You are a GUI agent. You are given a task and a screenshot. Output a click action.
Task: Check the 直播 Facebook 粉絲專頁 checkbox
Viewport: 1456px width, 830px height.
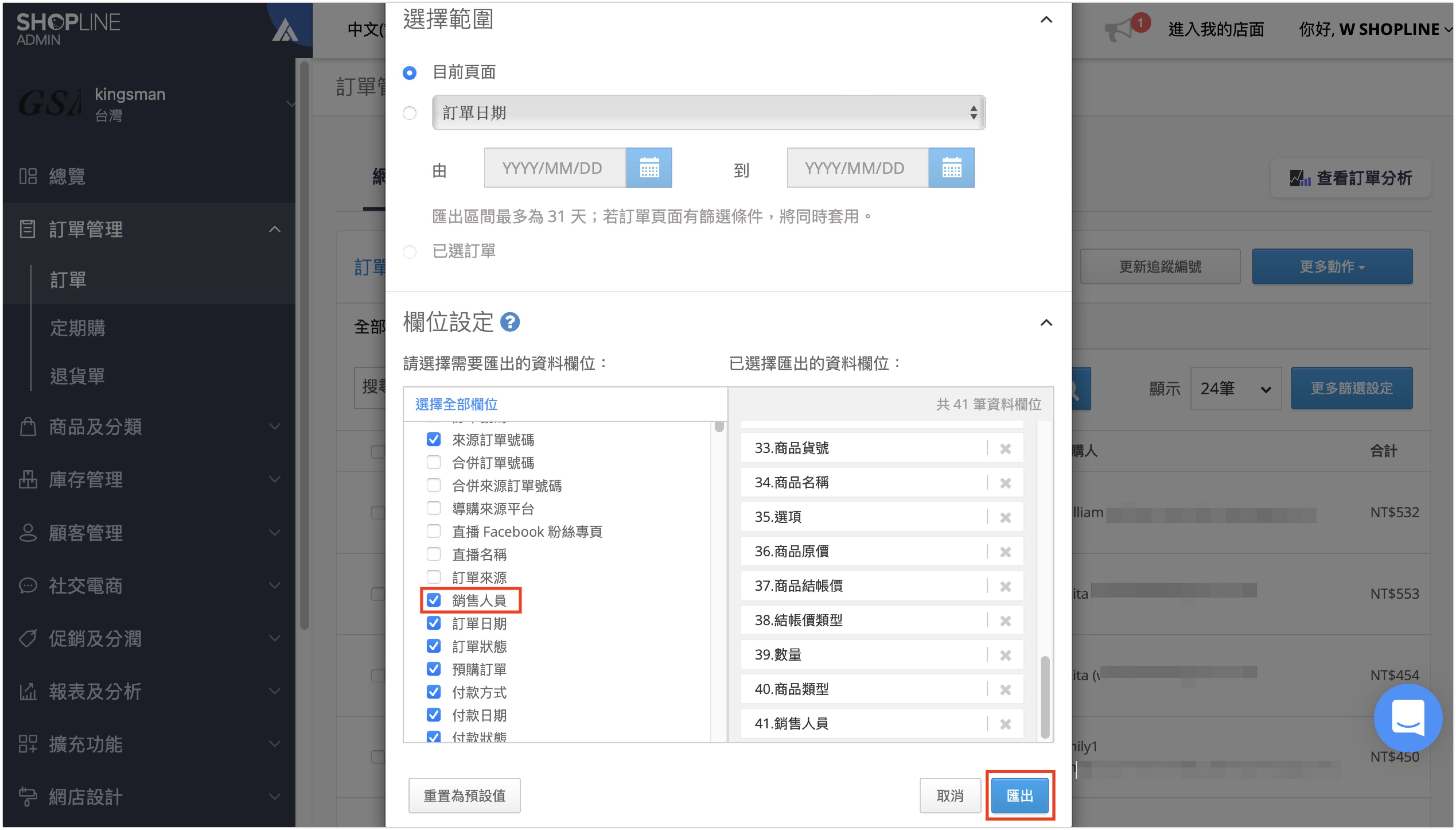pos(433,531)
